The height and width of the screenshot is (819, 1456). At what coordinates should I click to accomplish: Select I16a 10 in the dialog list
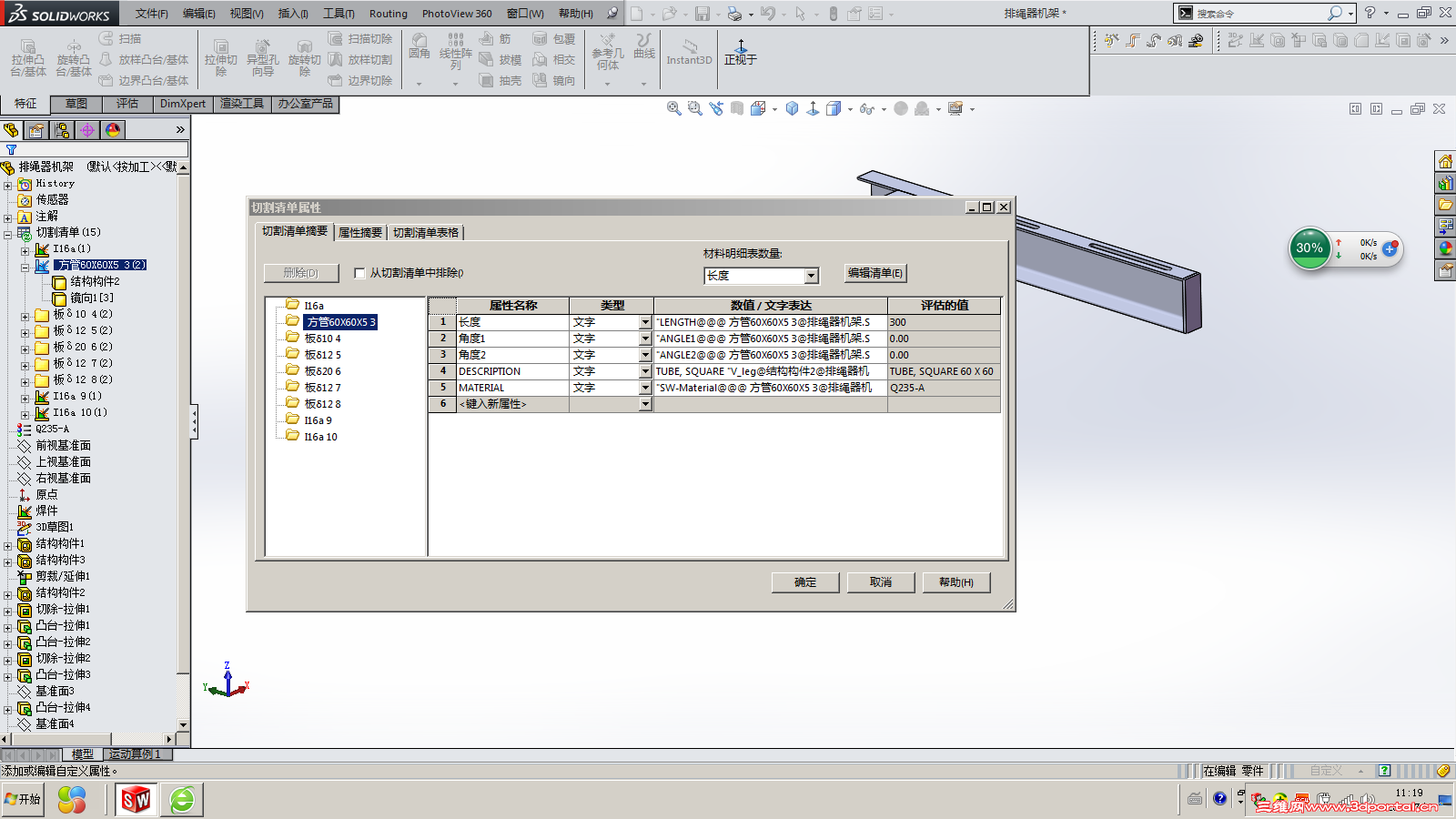[x=320, y=437]
